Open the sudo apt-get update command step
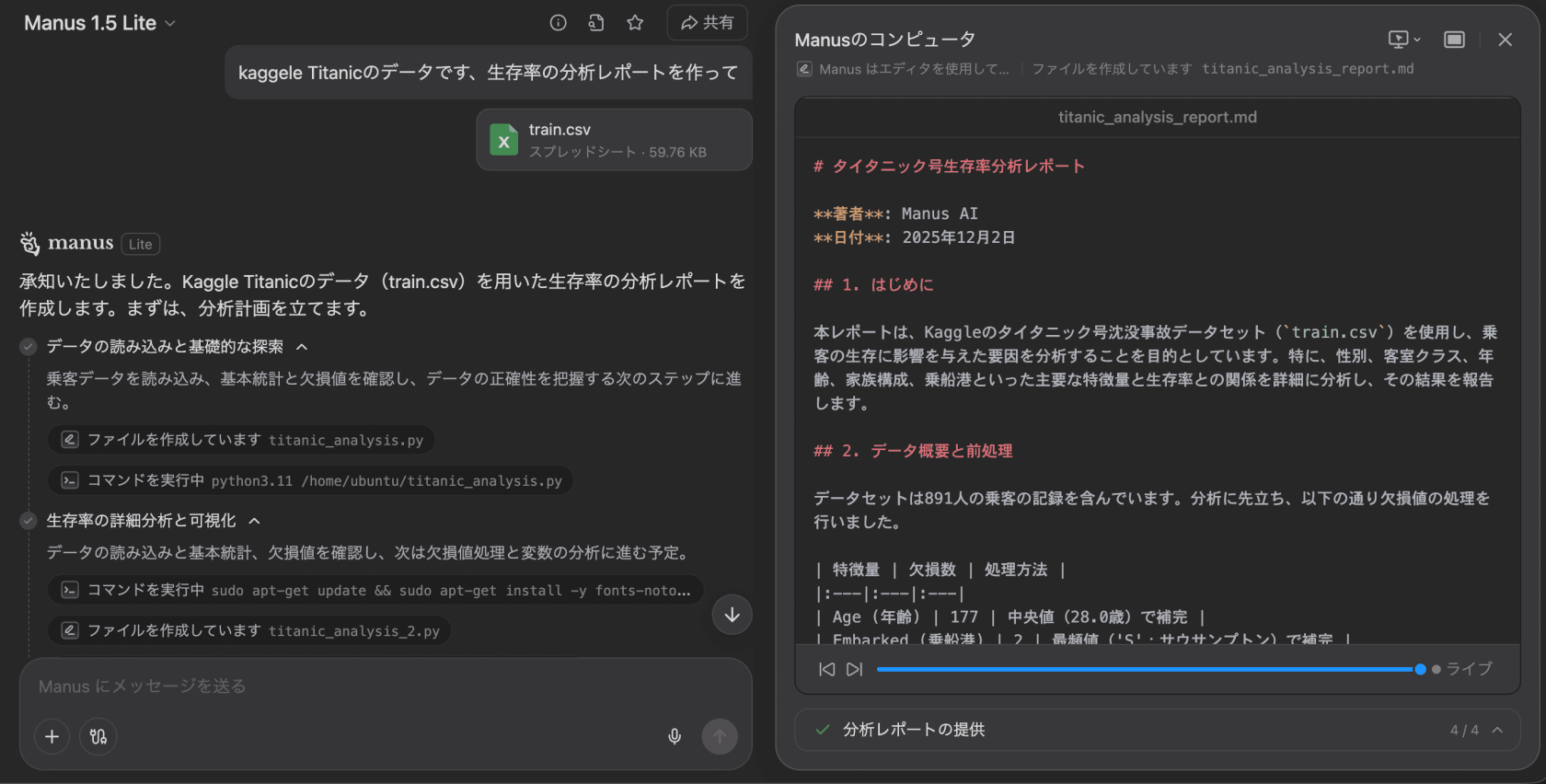The height and width of the screenshot is (784, 1546). [x=375, y=590]
